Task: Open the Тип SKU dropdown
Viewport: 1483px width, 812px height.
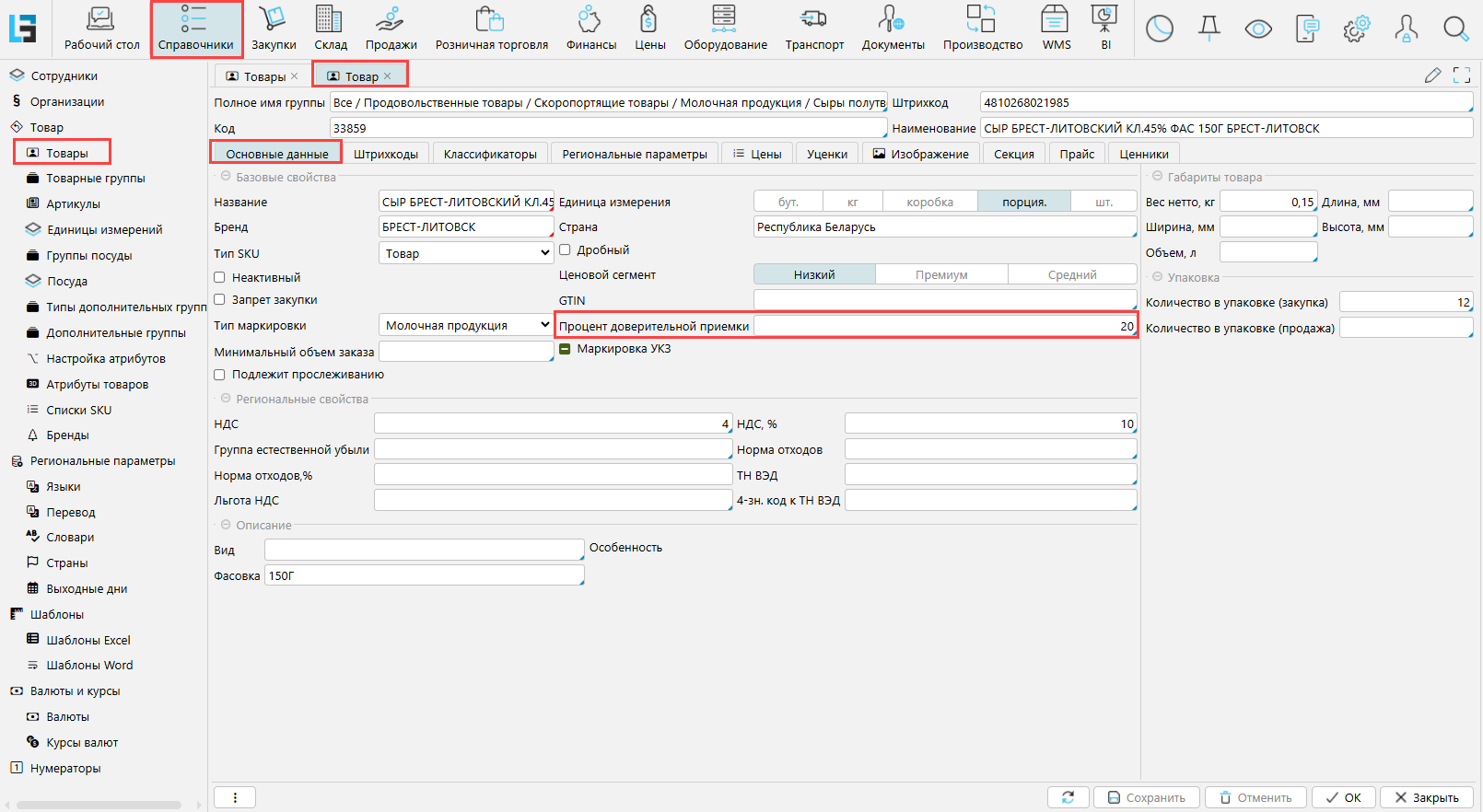Action: pos(465,253)
